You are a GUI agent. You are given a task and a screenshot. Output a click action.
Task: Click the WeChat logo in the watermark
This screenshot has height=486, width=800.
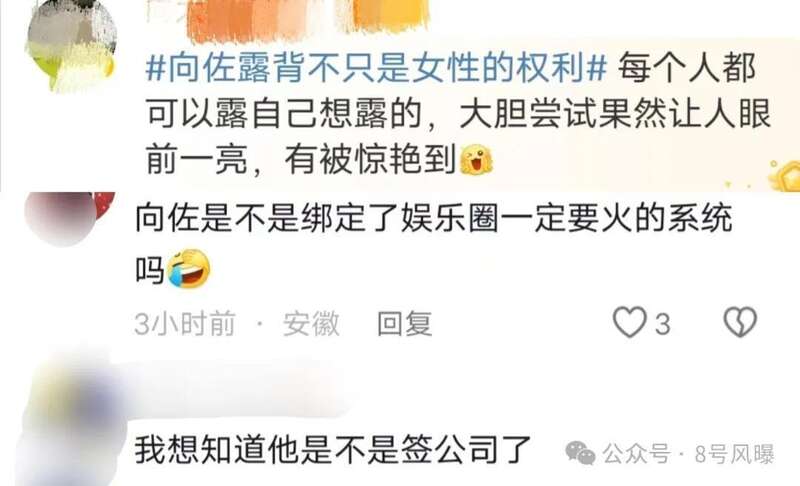(x=580, y=453)
